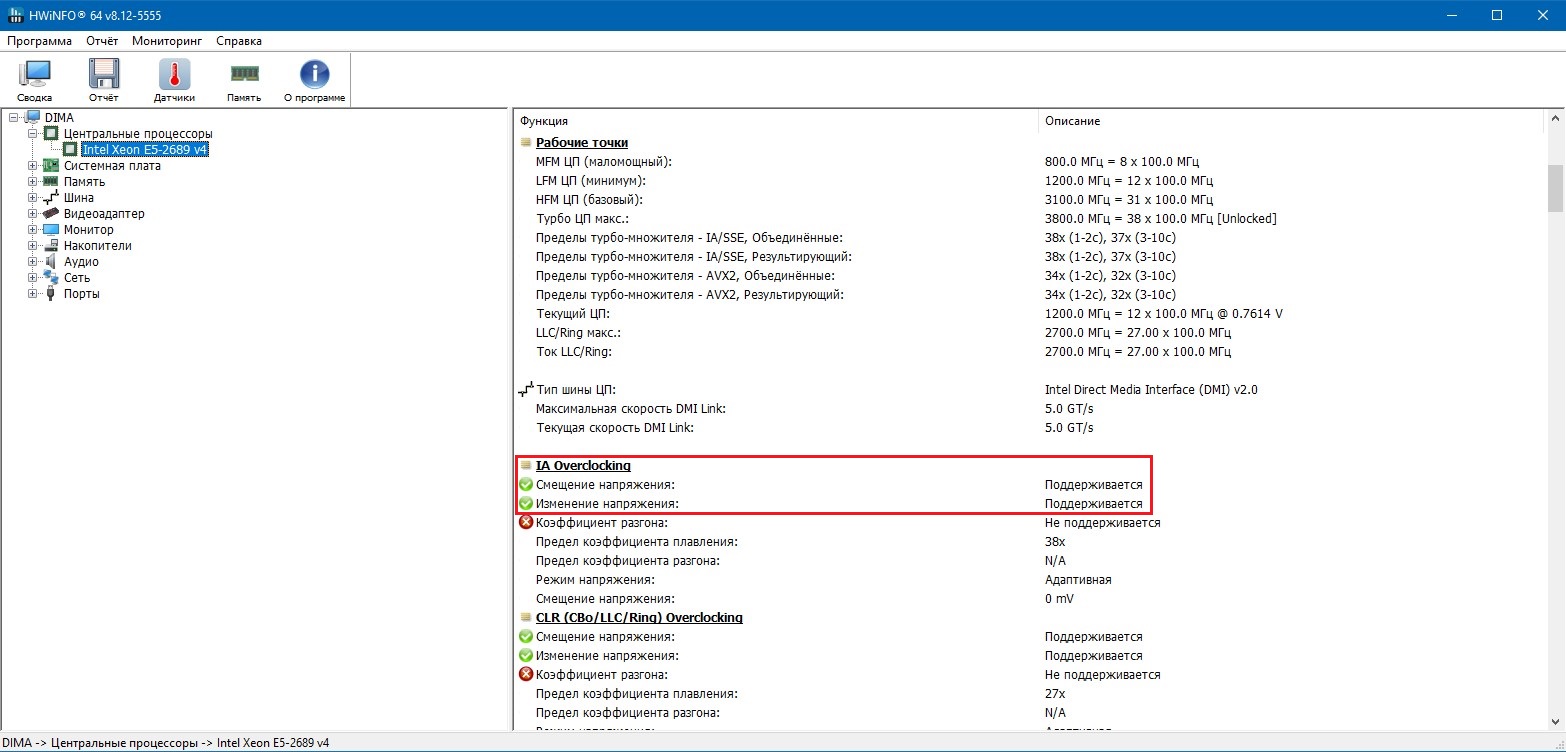Select the HFM ЦП (базовый) row
This screenshot has width=1566, height=752.
(1030, 200)
